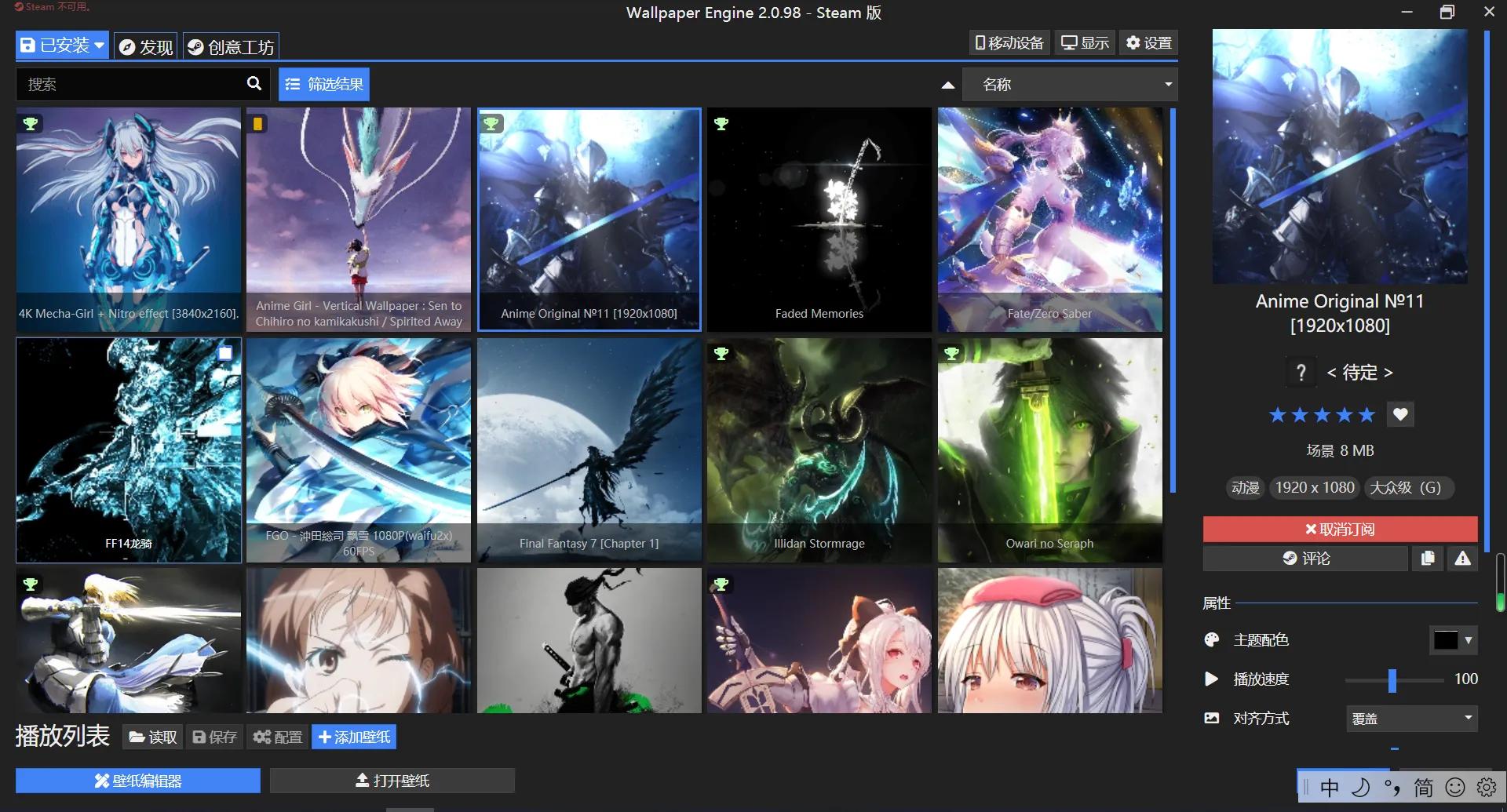Open the 设置 gear menu
This screenshot has height=812, width=1507.
1149,42
